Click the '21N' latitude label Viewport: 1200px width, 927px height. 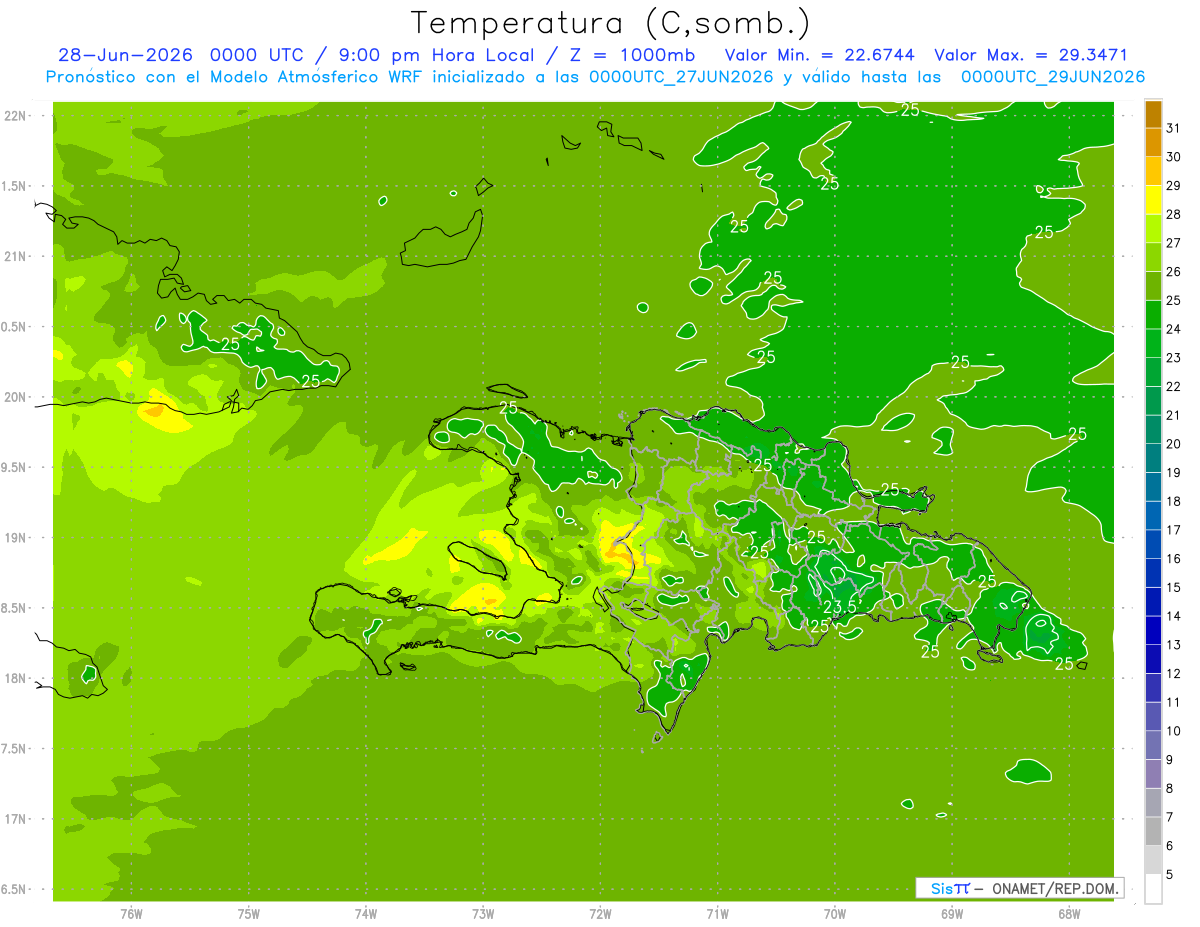(x=15, y=256)
